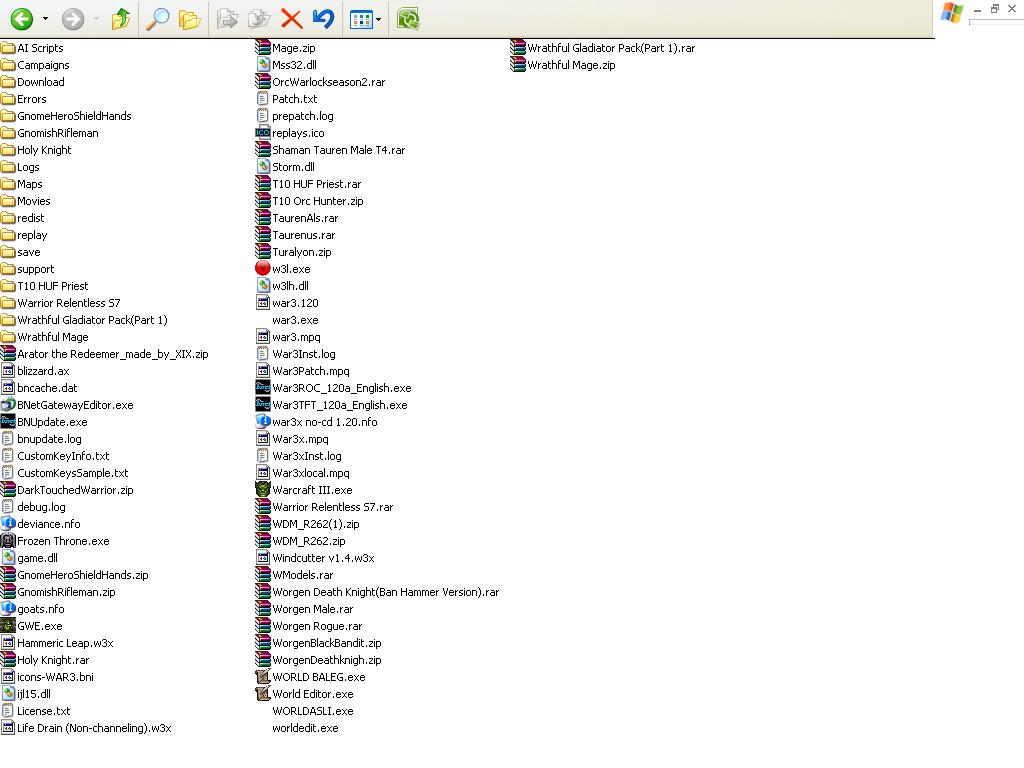Select Wrathful Gladiator Pack(Part 1).rar
The height and width of the screenshot is (768, 1024).
tap(603, 48)
